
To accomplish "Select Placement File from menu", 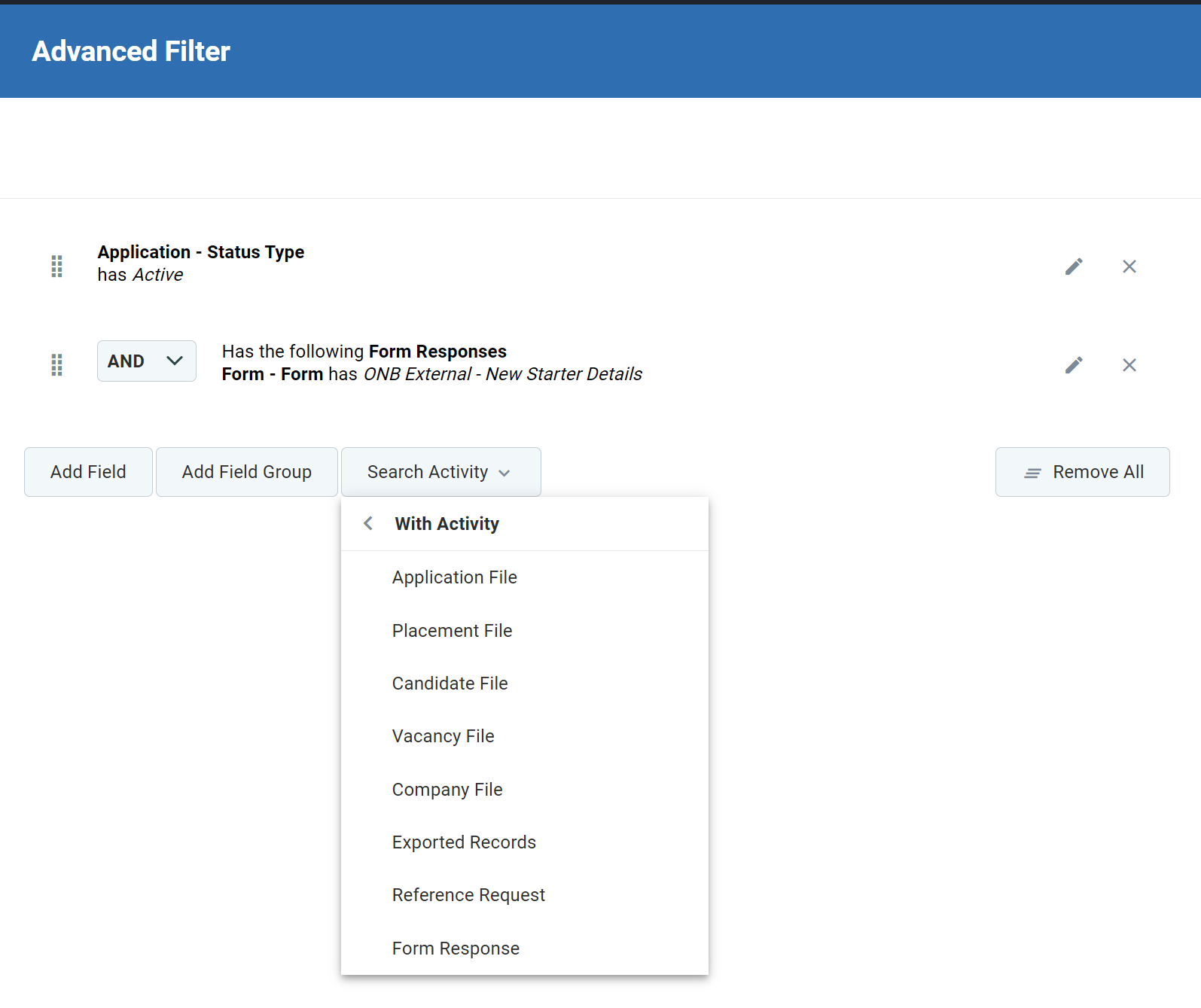I will [525, 631].
